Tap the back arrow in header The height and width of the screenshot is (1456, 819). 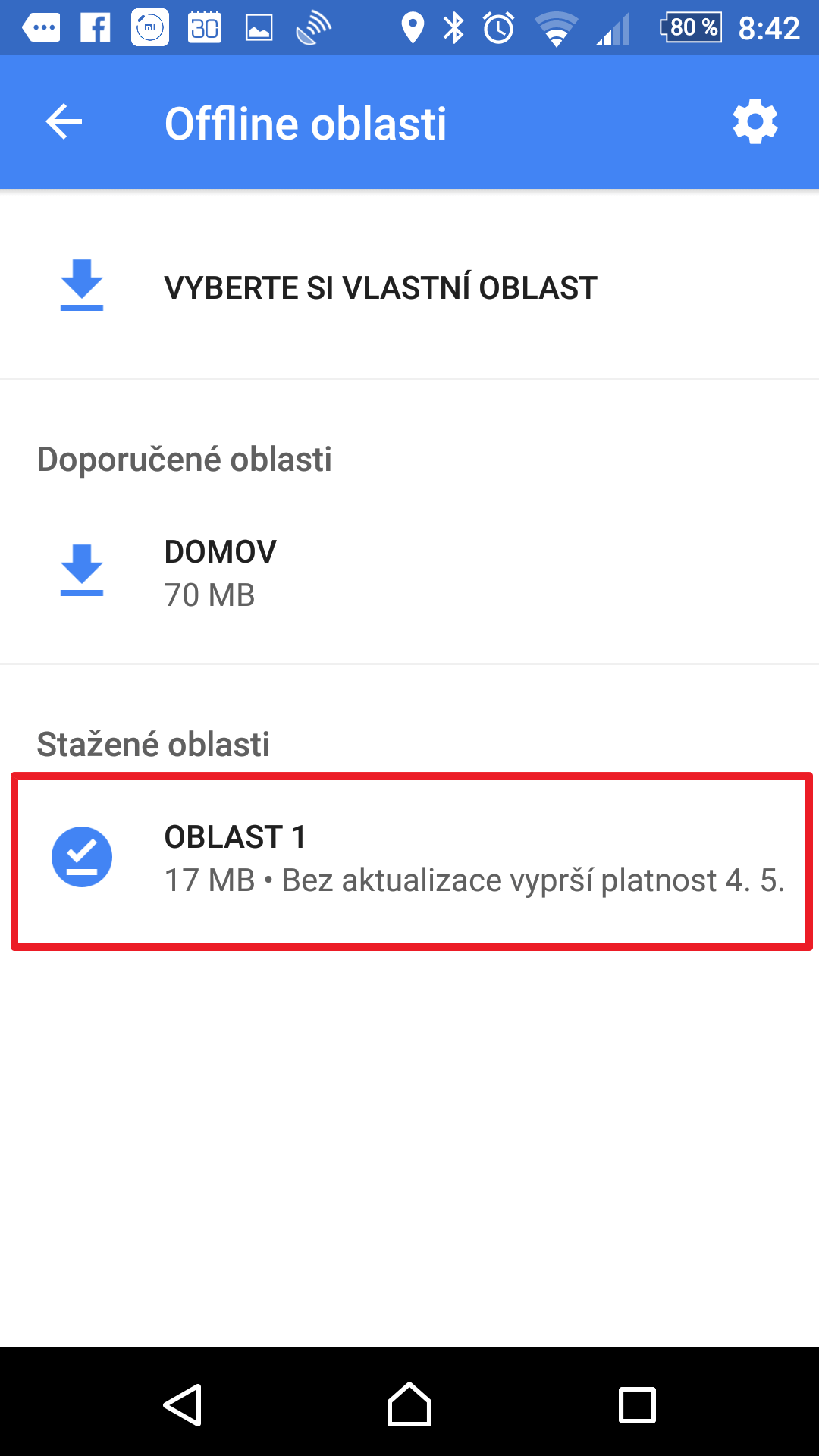coord(64,122)
